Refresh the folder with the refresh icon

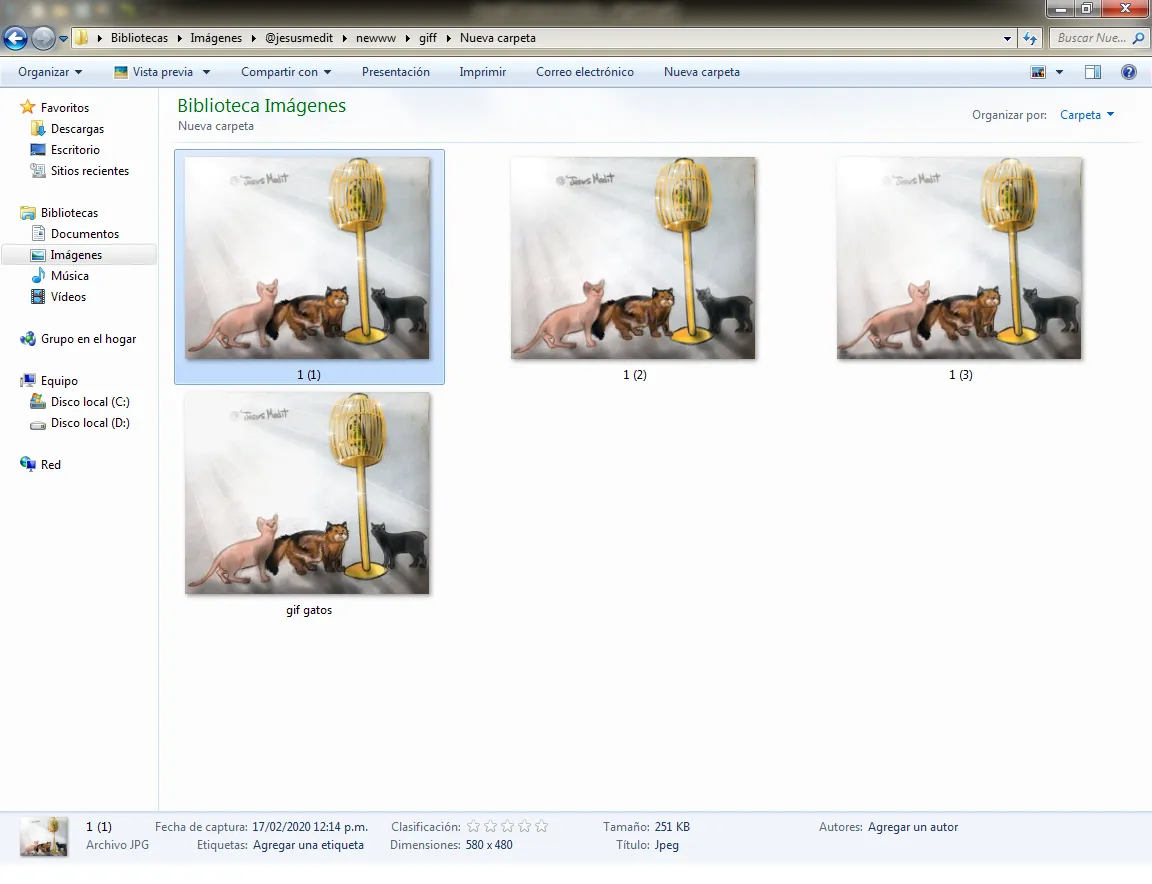[1030, 38]
